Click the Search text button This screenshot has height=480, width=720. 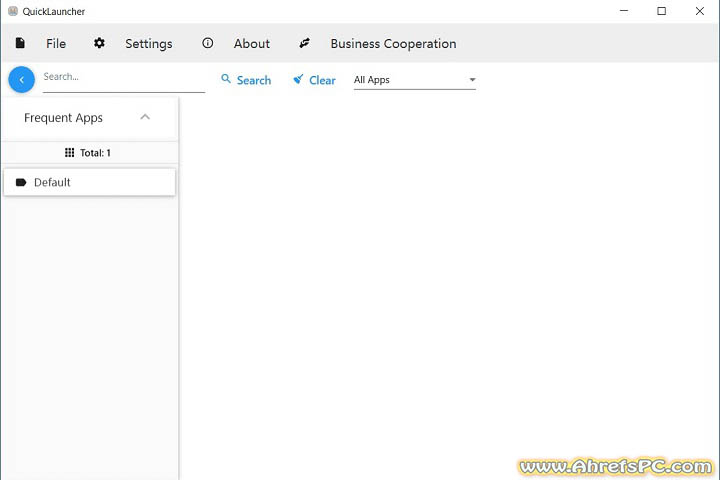(x=254, y=80)
